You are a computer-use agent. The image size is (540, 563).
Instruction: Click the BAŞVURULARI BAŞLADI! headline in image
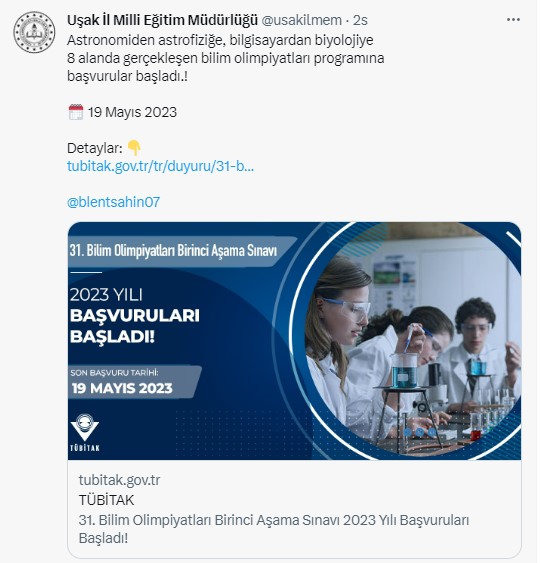pos(135,326)
